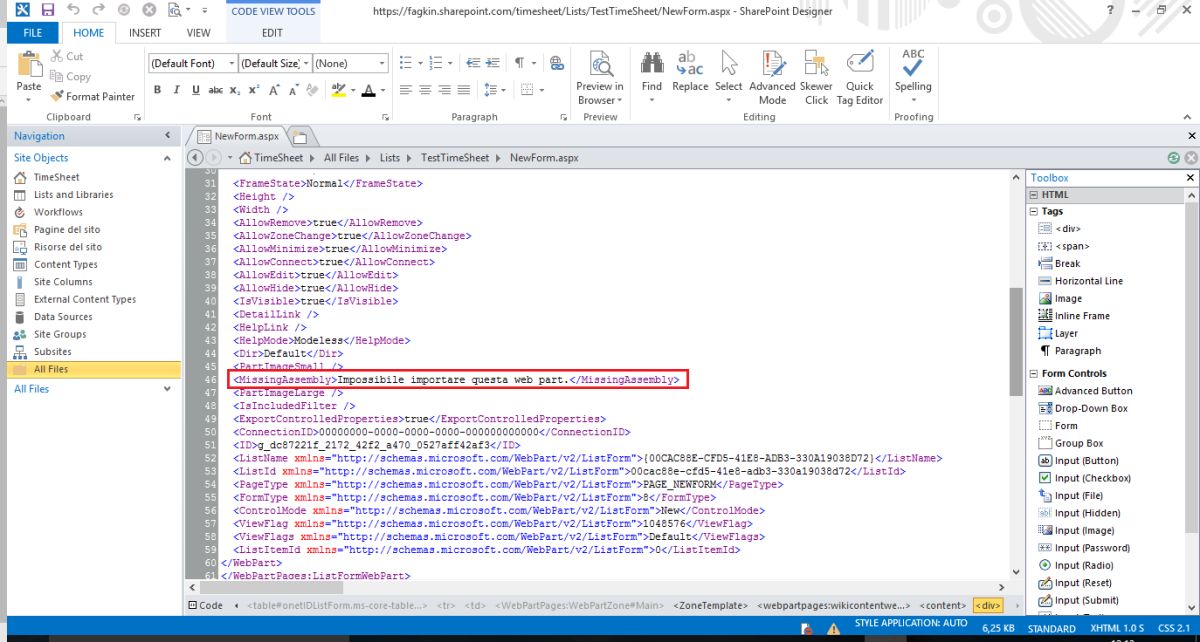
Task: Undo the last action in the quick access toolbar
Action: [x=73, y=10]
